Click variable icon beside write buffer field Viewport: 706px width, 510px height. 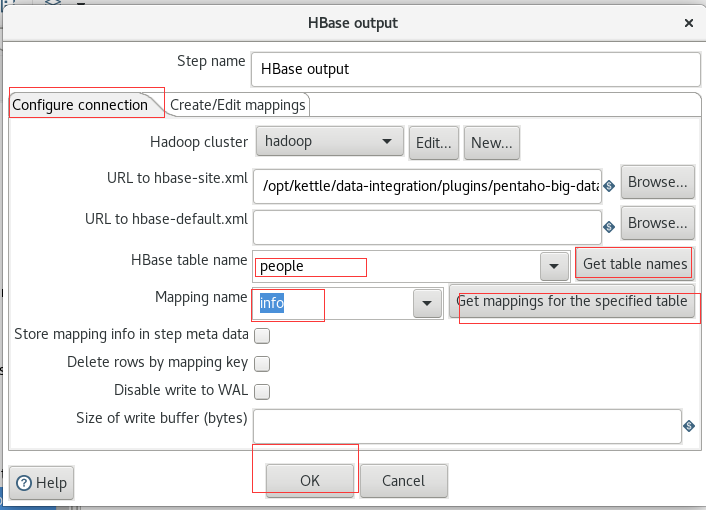[689, 426]
